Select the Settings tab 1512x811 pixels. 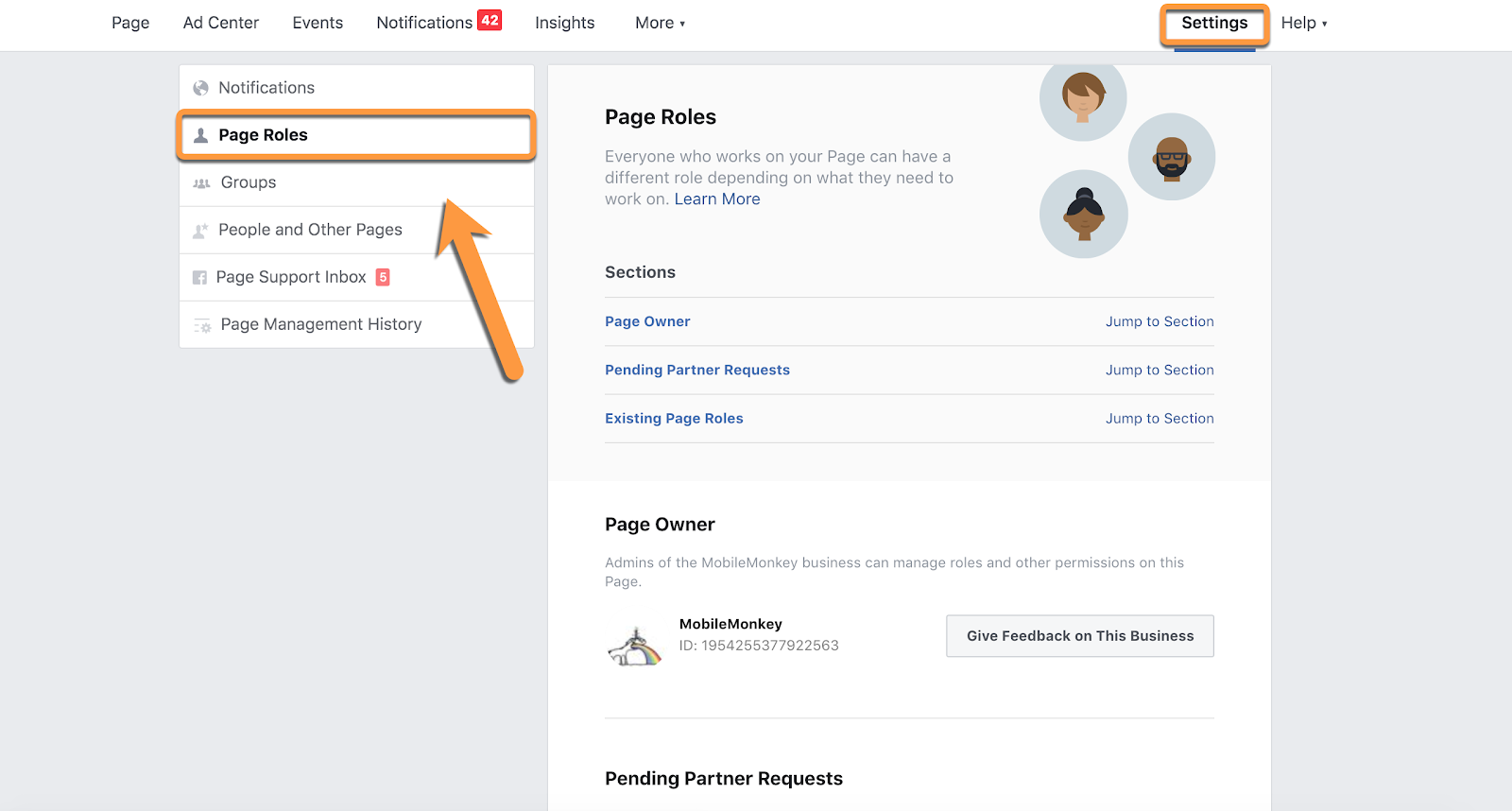pyautogui.click(x=1214, y=23)
